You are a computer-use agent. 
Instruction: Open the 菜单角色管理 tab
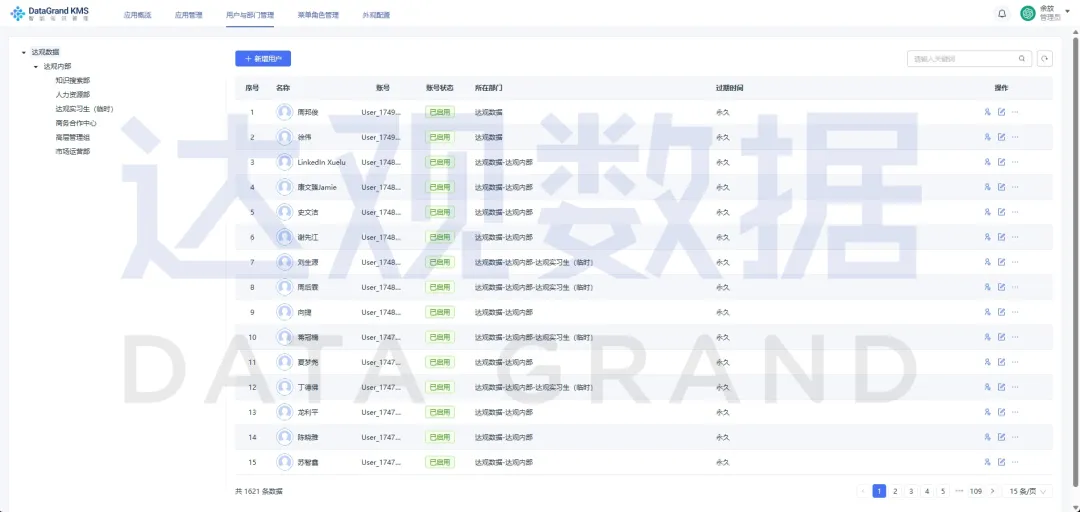point(318,16)
